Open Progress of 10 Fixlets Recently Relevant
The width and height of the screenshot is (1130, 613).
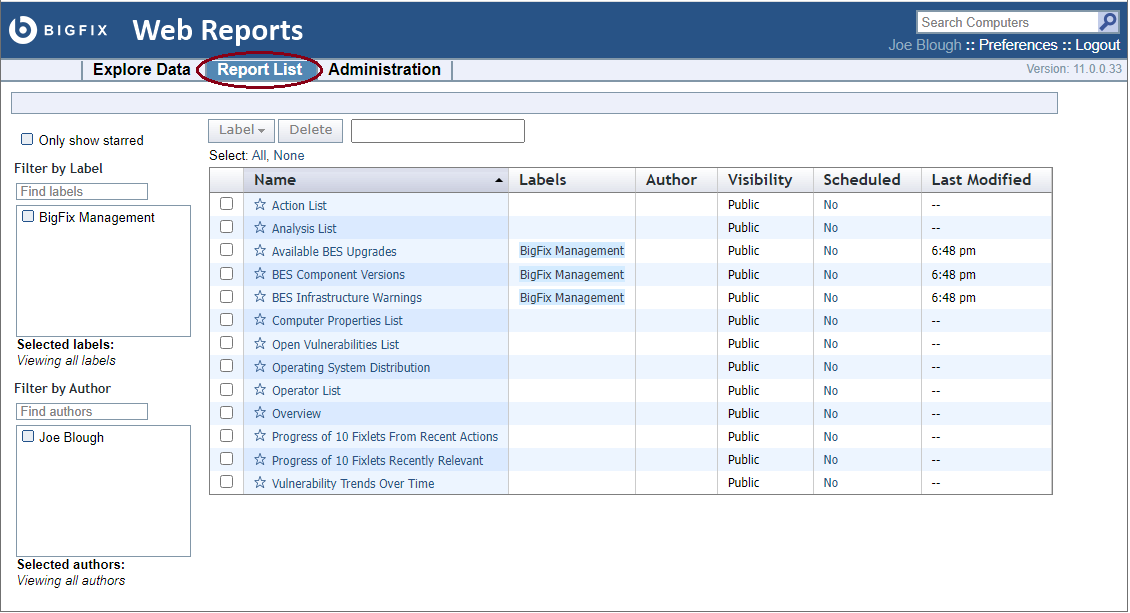pyautogui.click(x=378, y=460)
